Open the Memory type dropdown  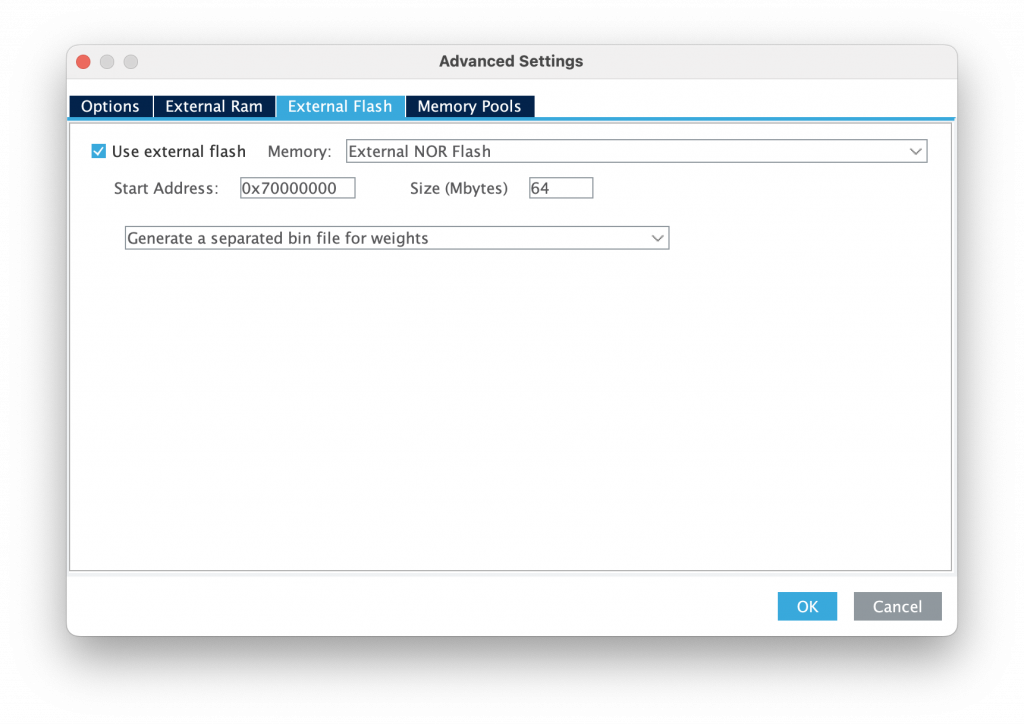[x=636, y=151]
